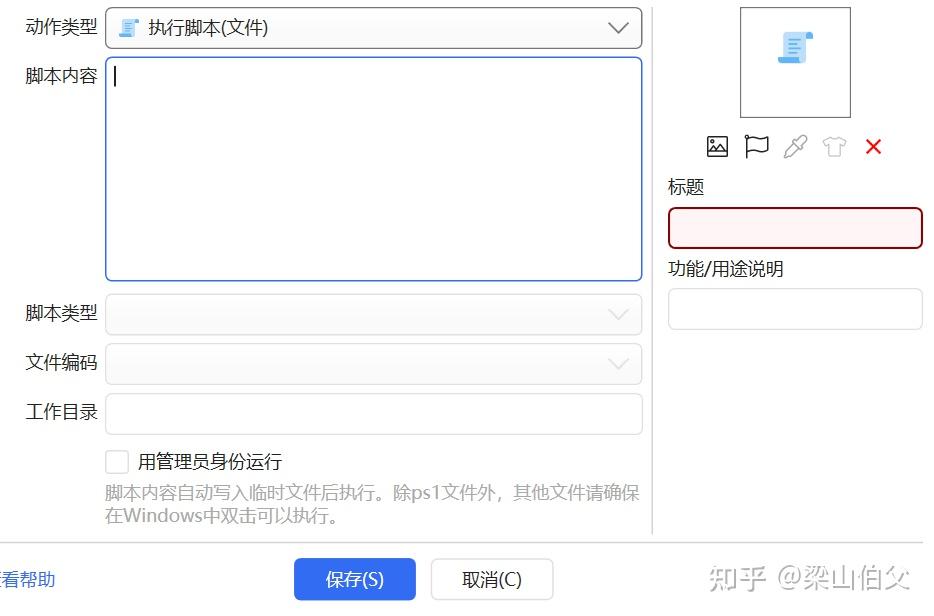The width and height of the screenshot is (934, 616).
Task: Click the 功能/用途说明 description field
Action: coord(795,308)
